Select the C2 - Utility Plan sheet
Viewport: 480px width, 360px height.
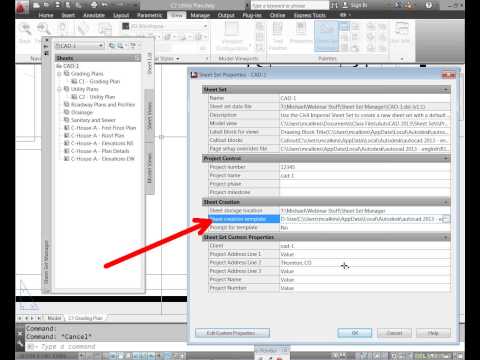pos(93,97)
